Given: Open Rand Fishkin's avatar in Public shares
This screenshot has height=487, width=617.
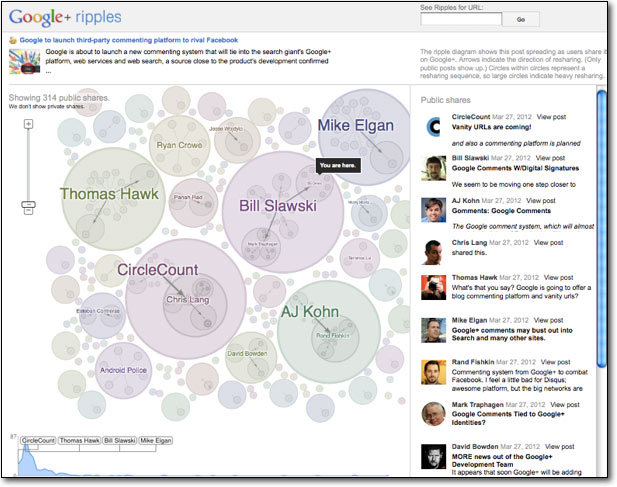Looking at the screenshot, I should (x=434, y=372).
